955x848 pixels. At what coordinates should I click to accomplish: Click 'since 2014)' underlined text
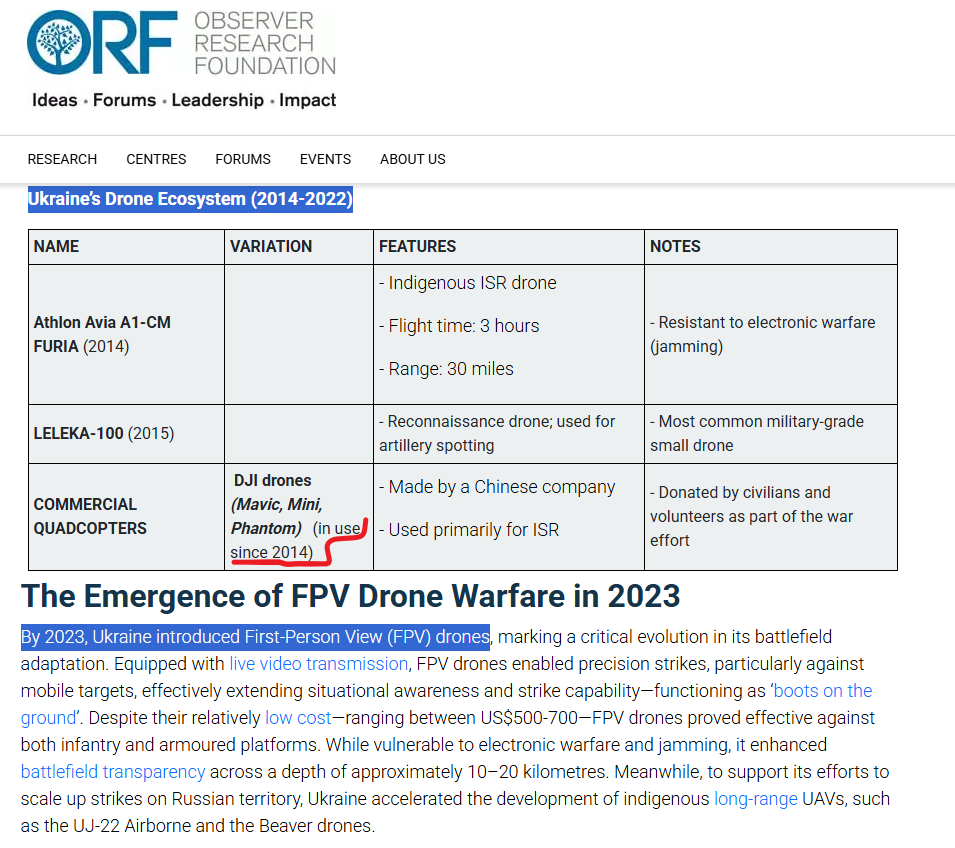[272, 552]
